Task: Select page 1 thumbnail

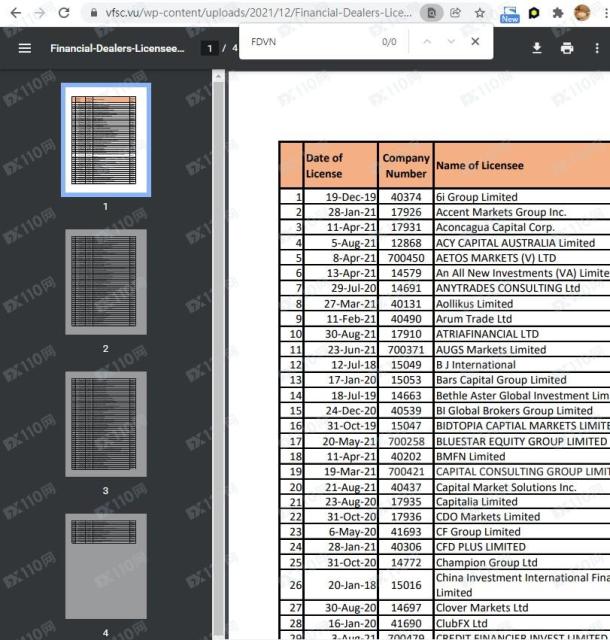Action: click(x=106, y=140)
